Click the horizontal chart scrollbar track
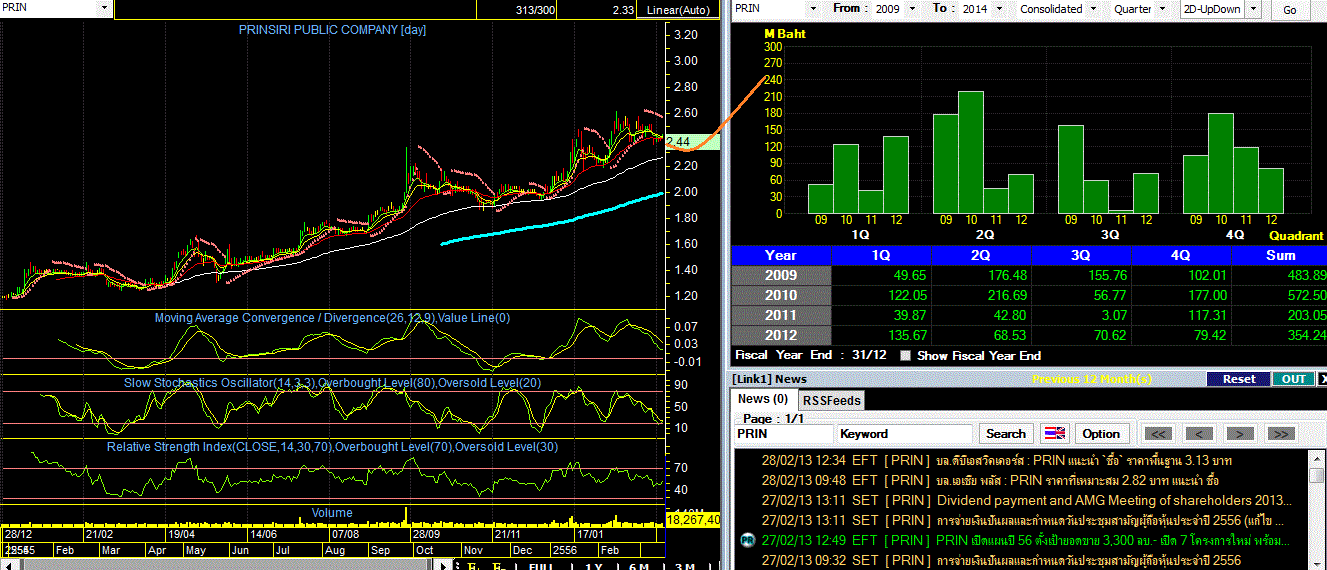The width and height of the screenshot is (1327, 570). coord(228,564)
